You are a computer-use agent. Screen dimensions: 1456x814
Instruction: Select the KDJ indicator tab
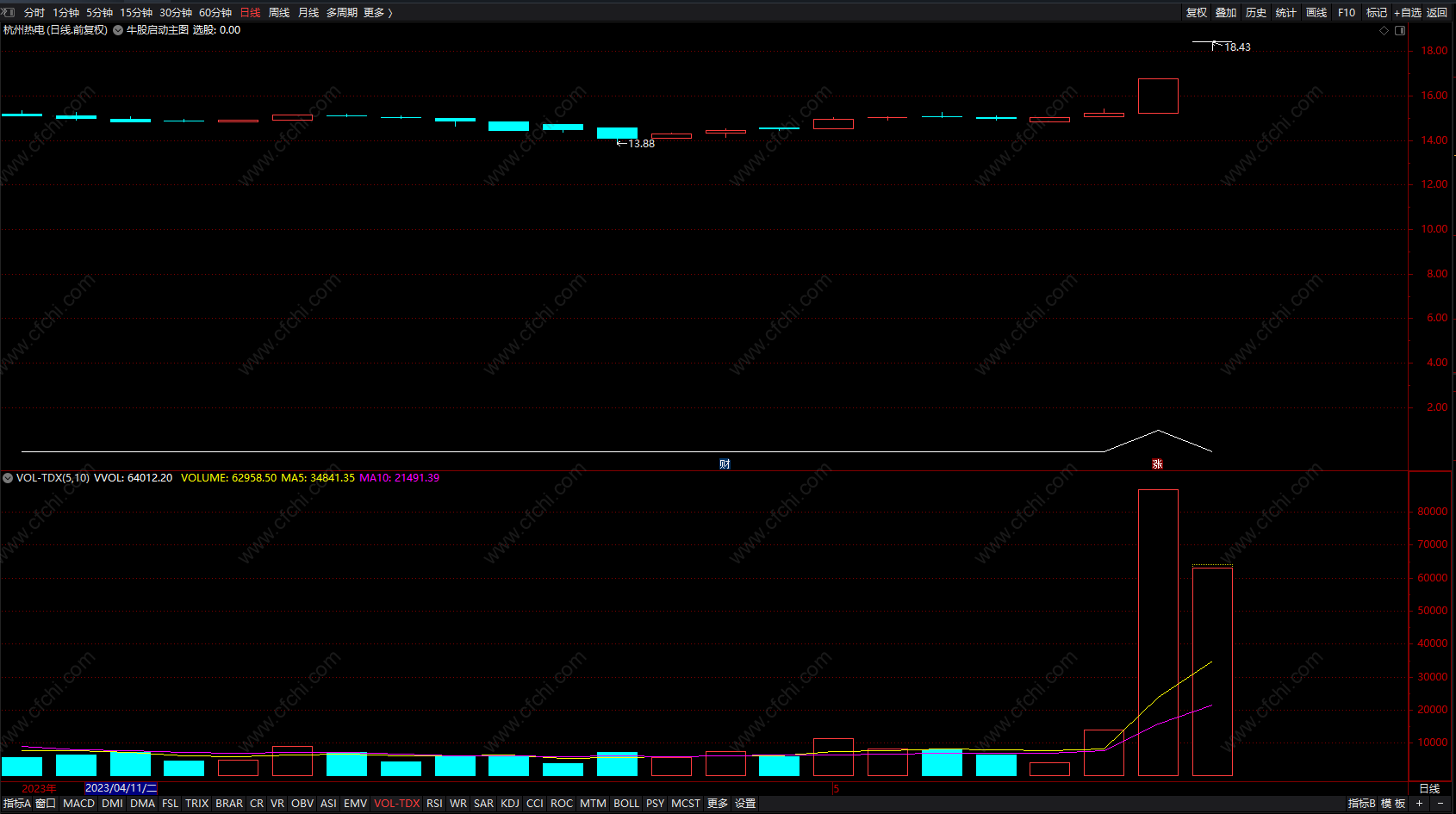pos(510,804)
